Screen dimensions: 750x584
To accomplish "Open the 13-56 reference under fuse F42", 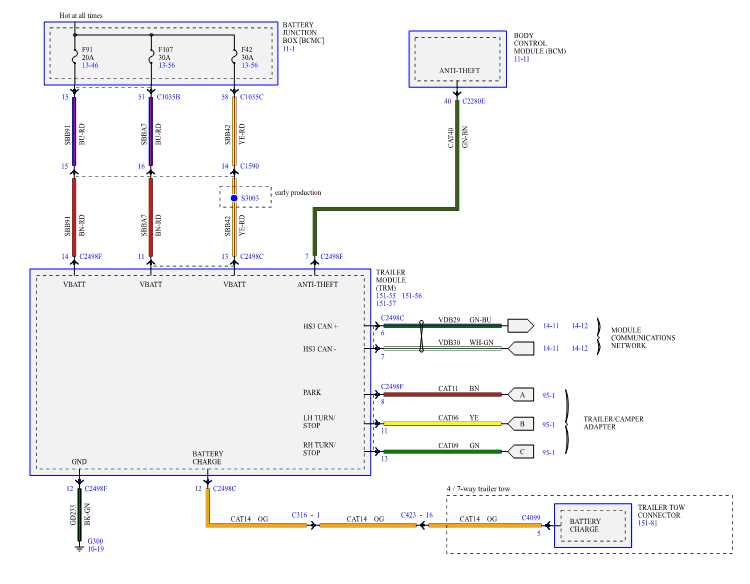I will [250, 65].
